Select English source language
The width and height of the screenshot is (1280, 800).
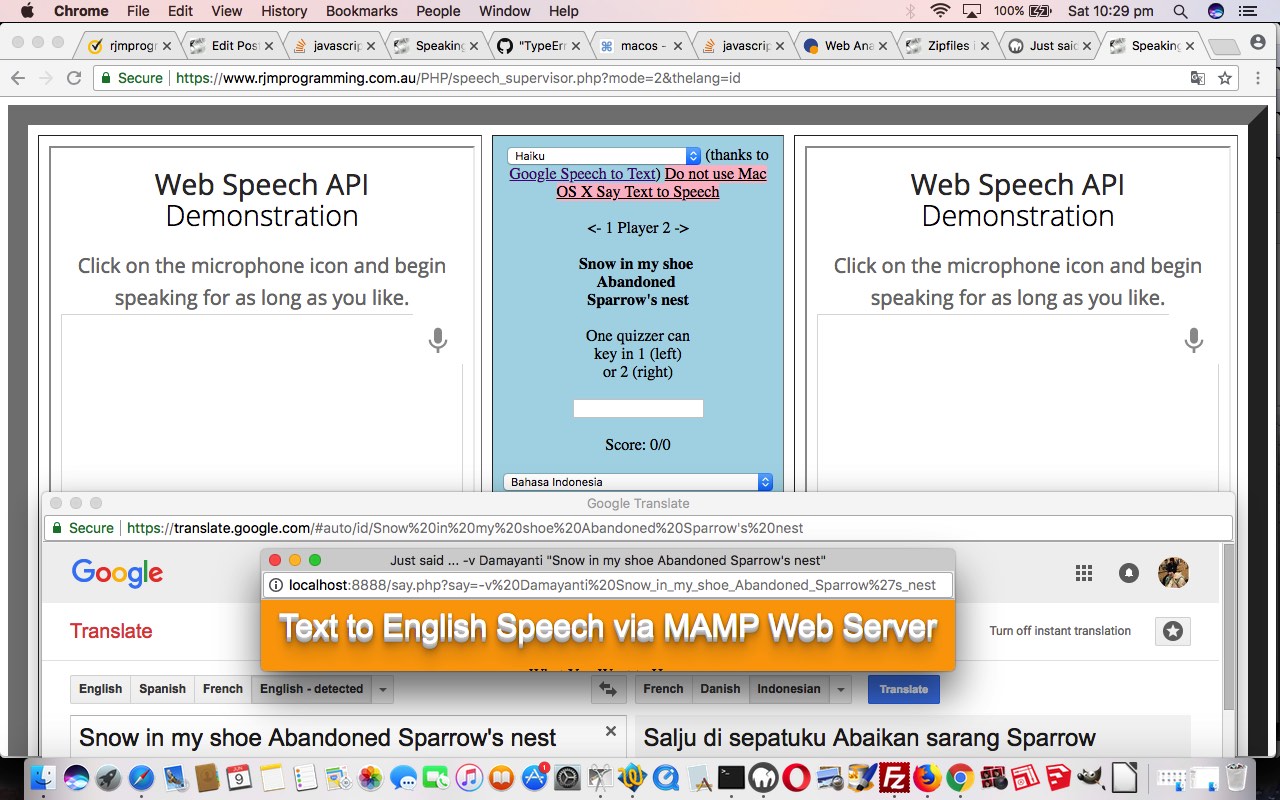(x=100, y=689)
